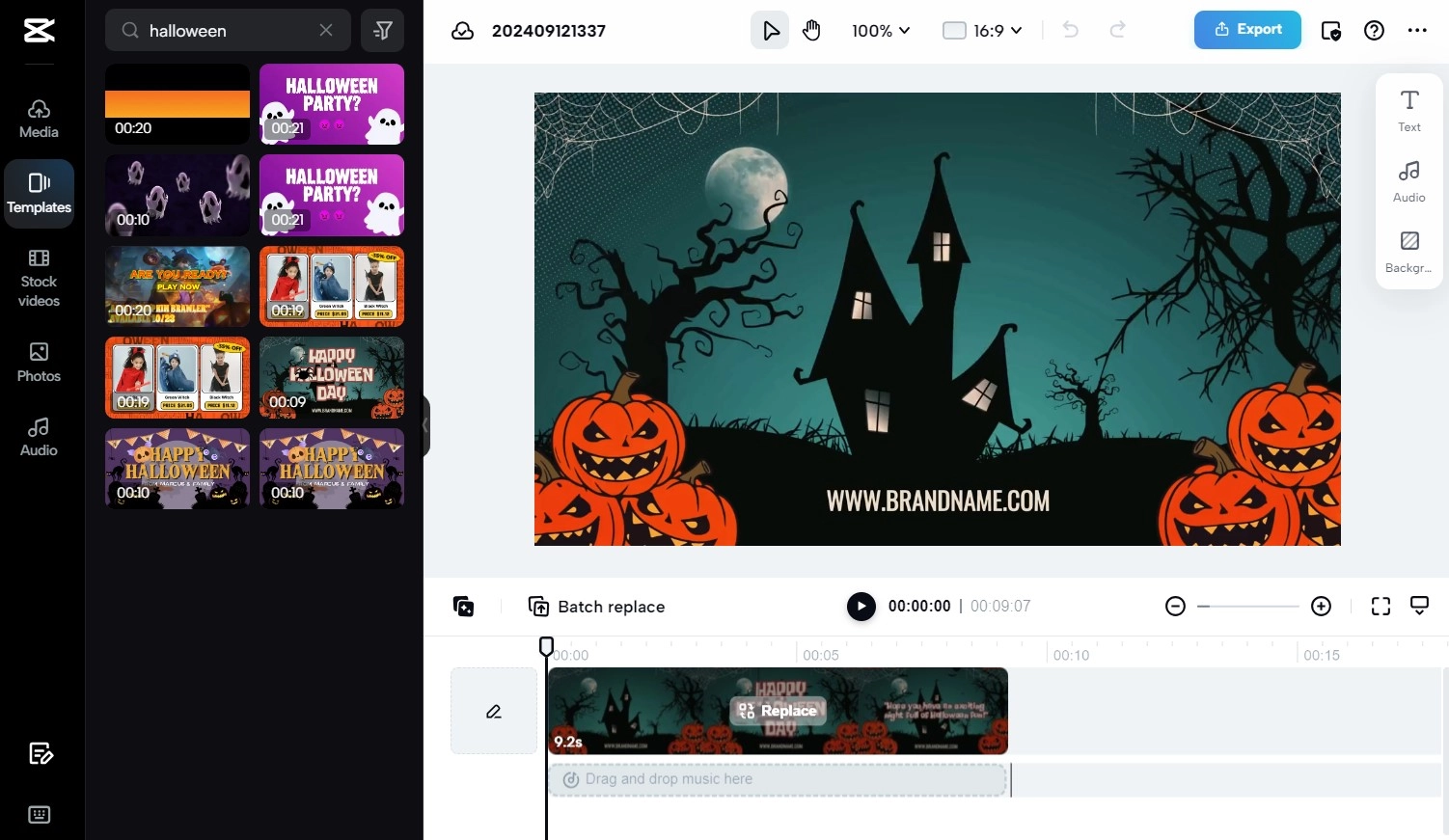This screenshot has height=840, width=1449.
Task: Select the orange gradient 00:20 template
Action: [178, 104]
